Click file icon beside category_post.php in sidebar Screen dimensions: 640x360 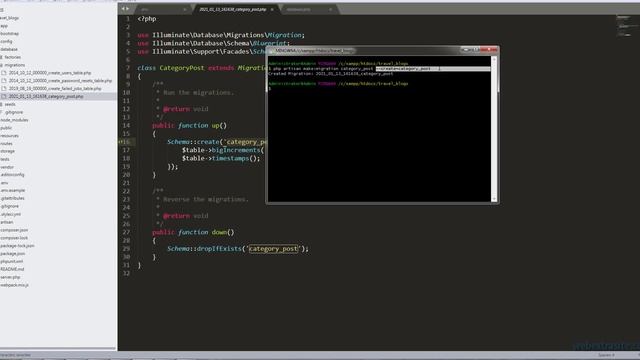4,97
